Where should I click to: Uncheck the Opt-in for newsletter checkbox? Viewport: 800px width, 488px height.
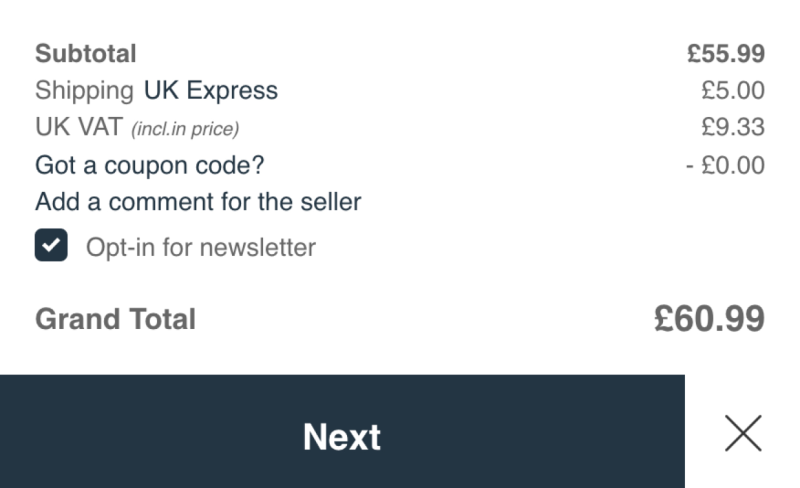click(x=51, y=245)
